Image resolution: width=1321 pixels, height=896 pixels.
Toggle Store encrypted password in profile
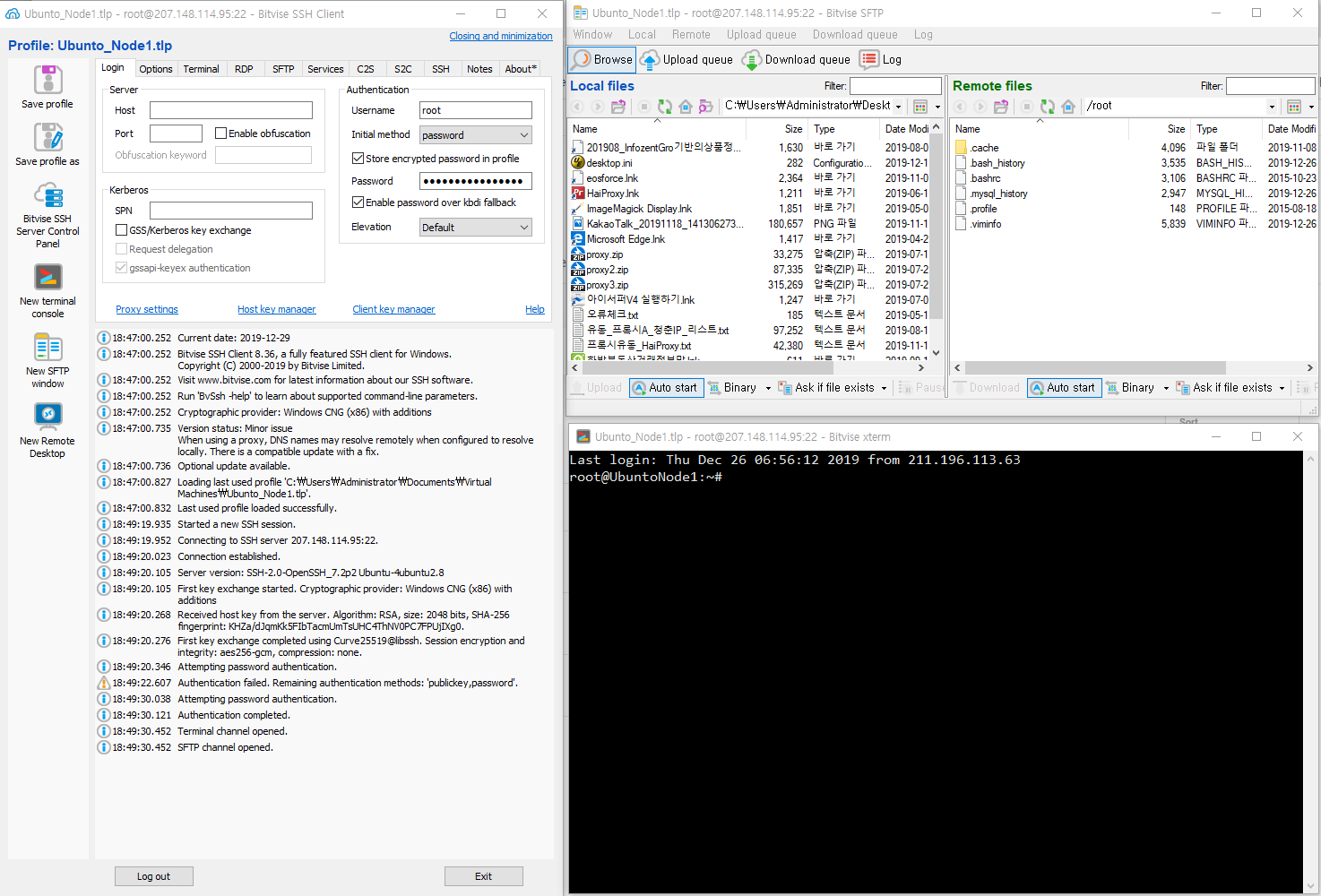tap(358, 159)
